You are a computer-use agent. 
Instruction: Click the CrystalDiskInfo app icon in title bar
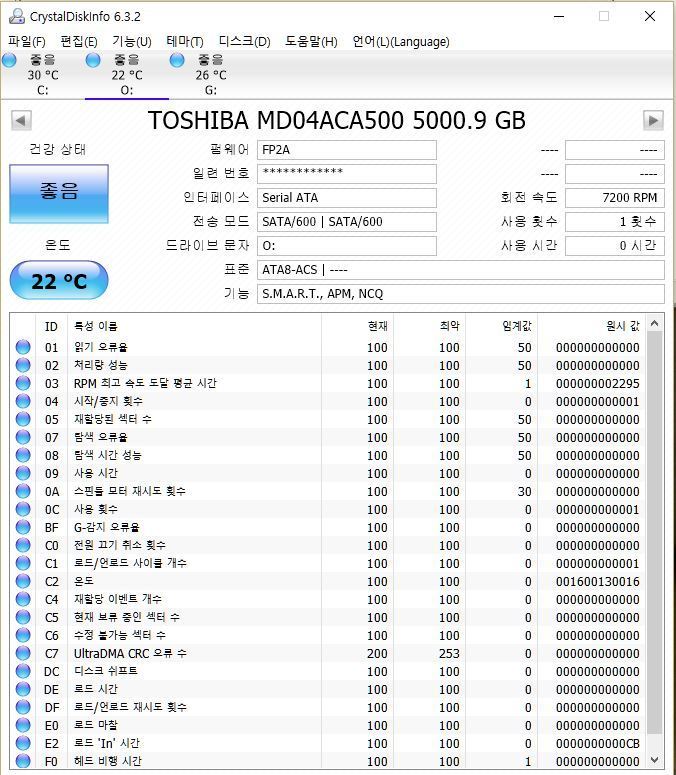(x=17, y=16)
